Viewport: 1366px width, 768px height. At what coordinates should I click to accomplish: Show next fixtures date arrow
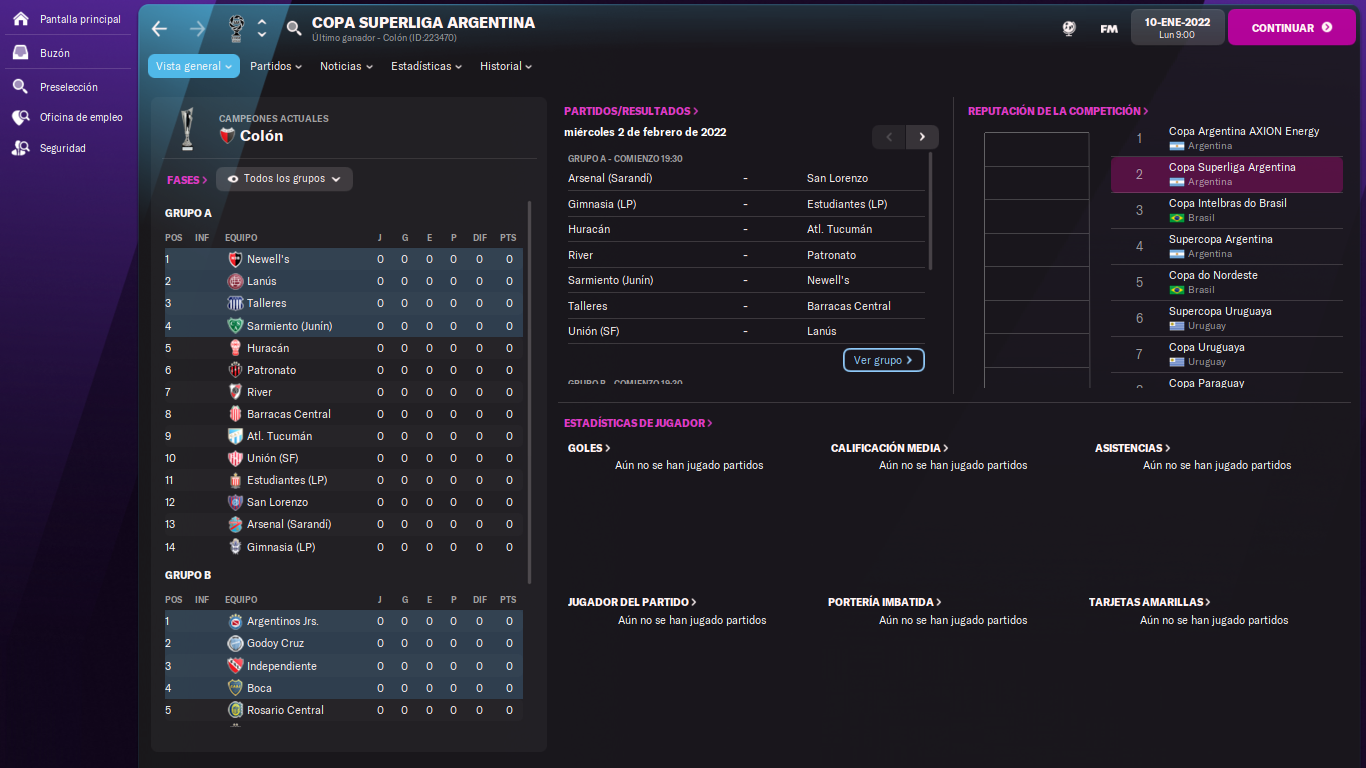[922, 137]
